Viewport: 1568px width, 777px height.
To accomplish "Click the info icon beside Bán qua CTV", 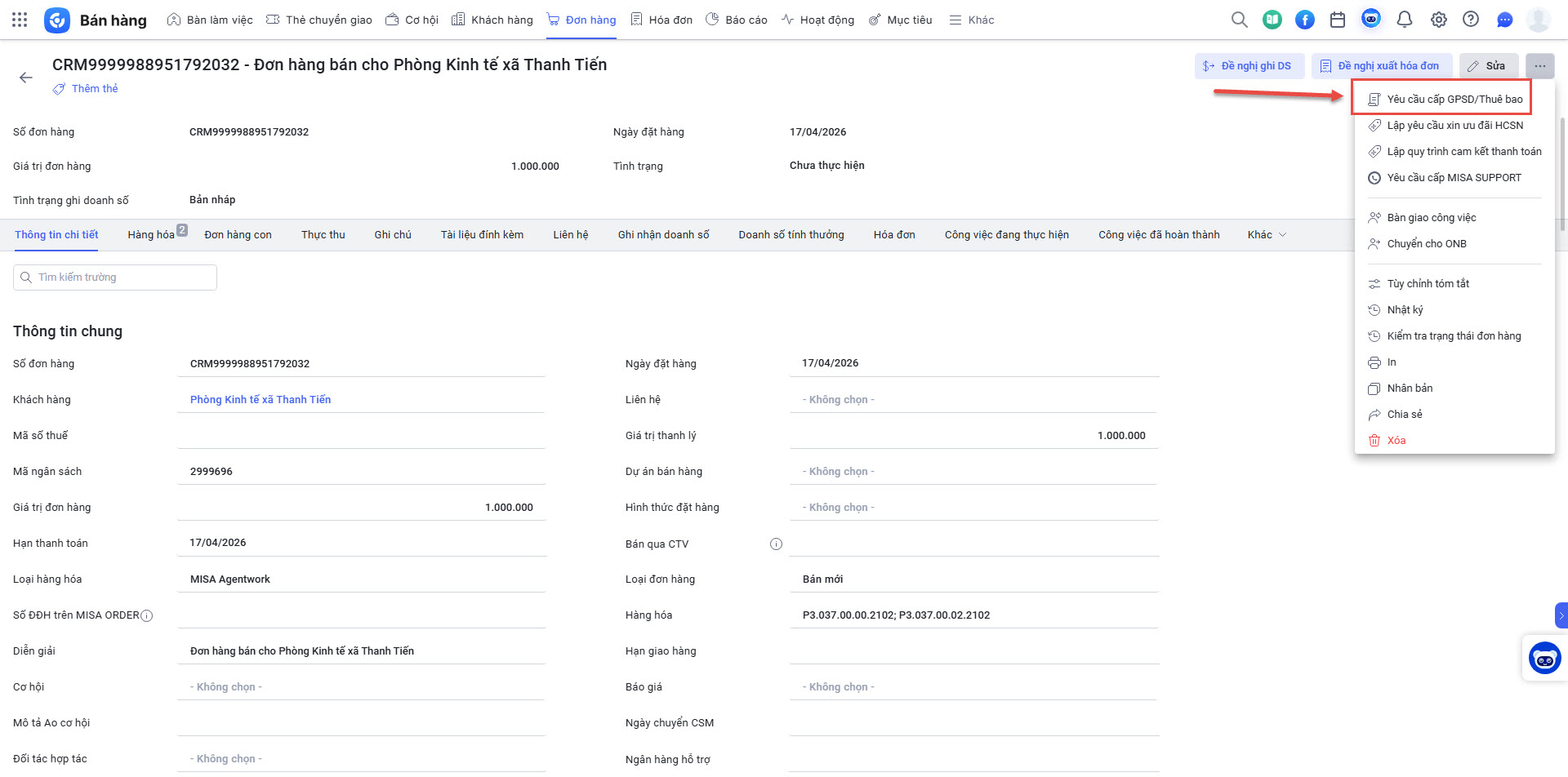I will [x=776, y=544].
